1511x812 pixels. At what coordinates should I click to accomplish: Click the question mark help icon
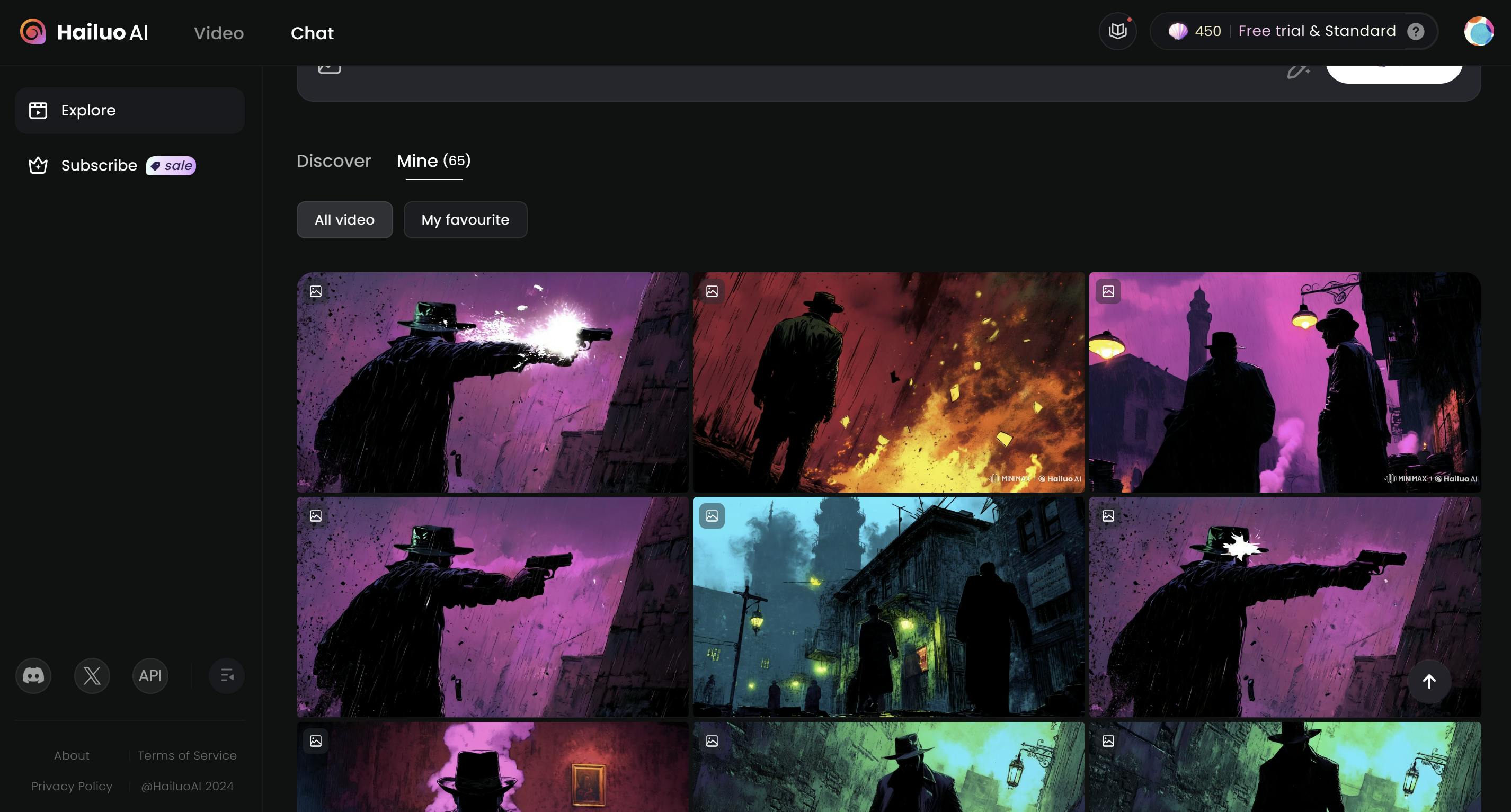click(1416, 31)
